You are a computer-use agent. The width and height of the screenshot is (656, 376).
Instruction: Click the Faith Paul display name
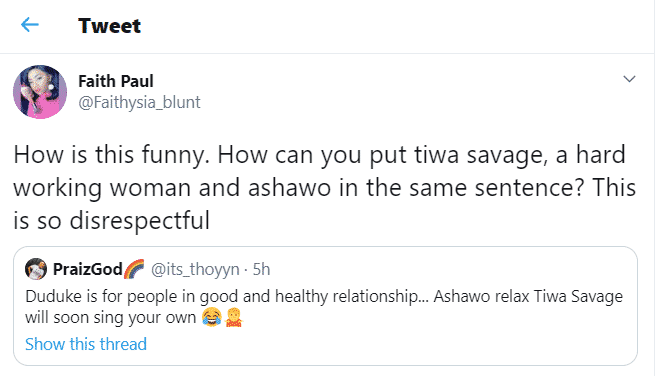point(116,81)
